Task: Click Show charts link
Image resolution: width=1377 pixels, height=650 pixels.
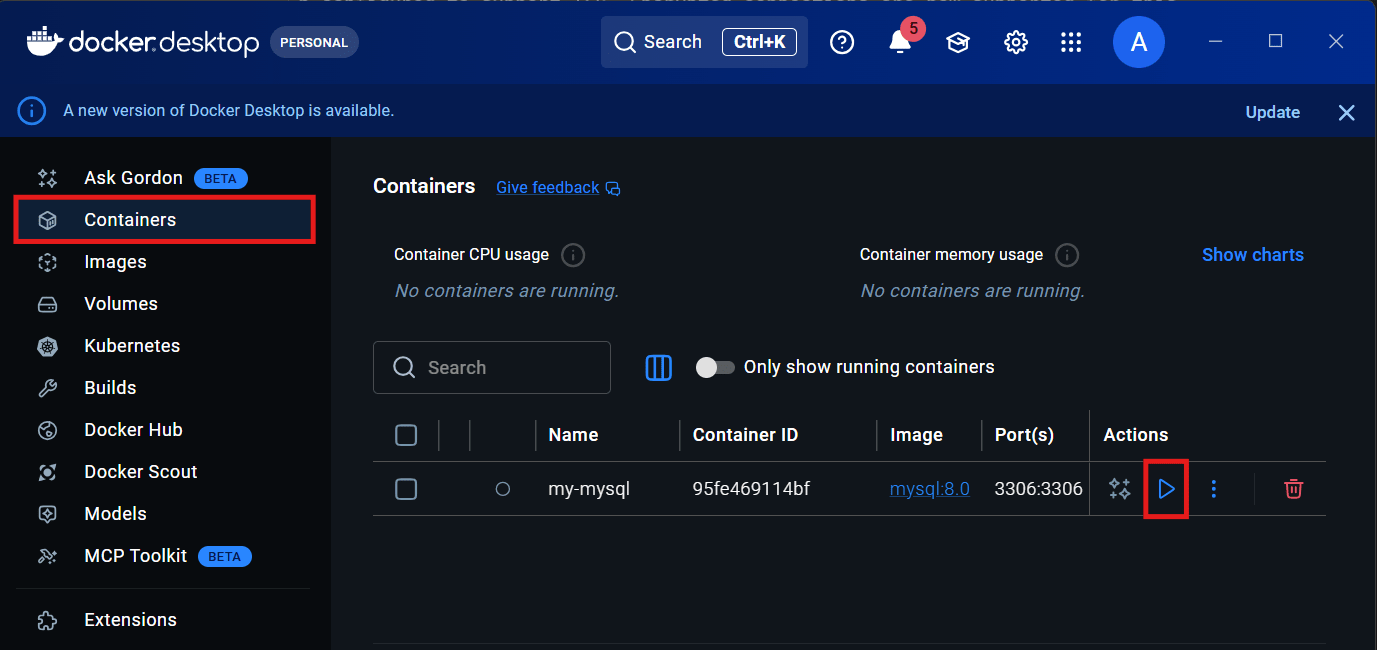Action: click(x=1253, y=255)
